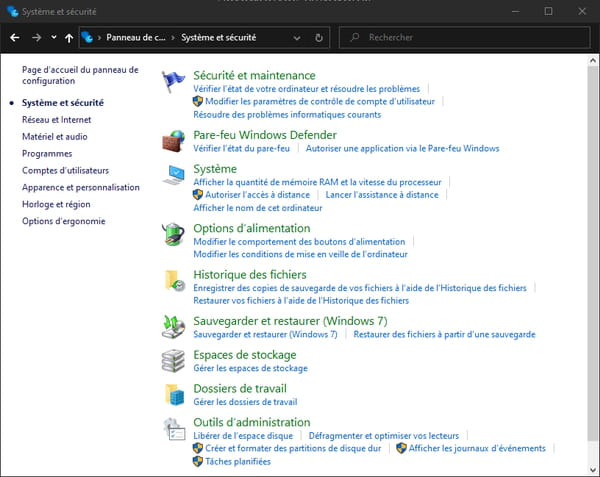Screen dimensions: 600x477
Task: Select Système et sécurité in the sidebar
Action: point(63,103)
